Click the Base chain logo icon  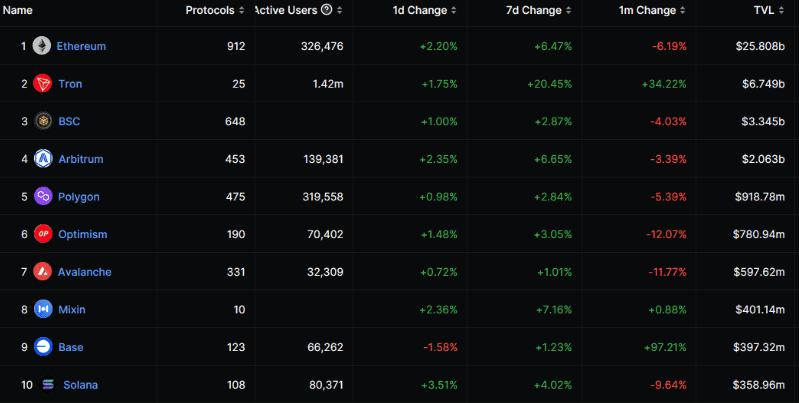click(x=43, y=347)
